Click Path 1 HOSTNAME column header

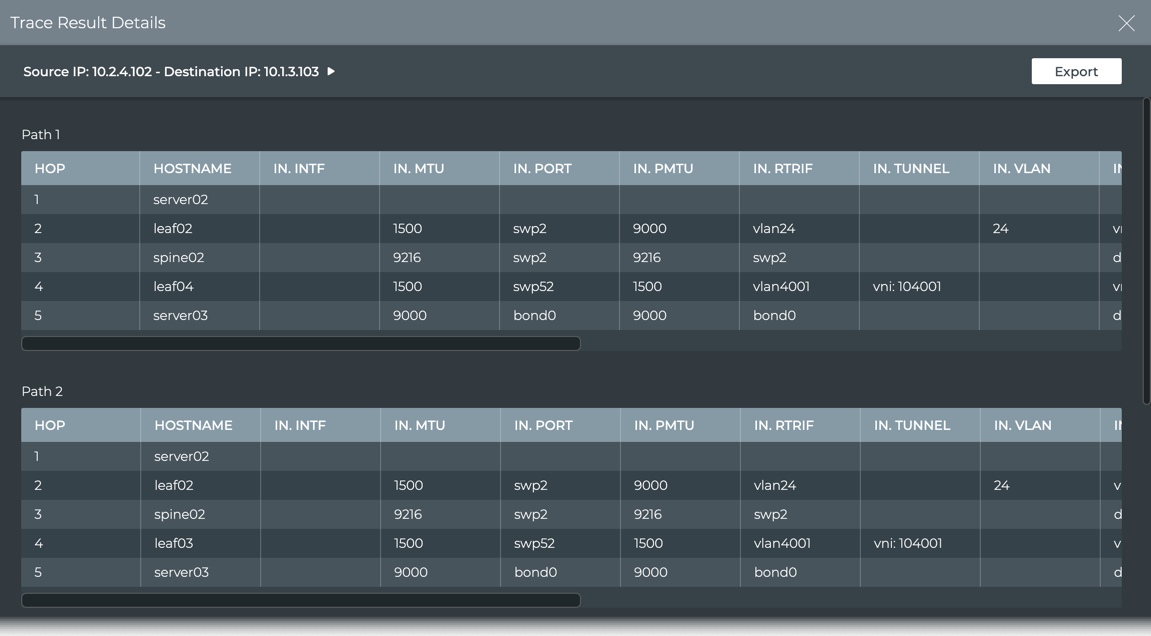192,168
